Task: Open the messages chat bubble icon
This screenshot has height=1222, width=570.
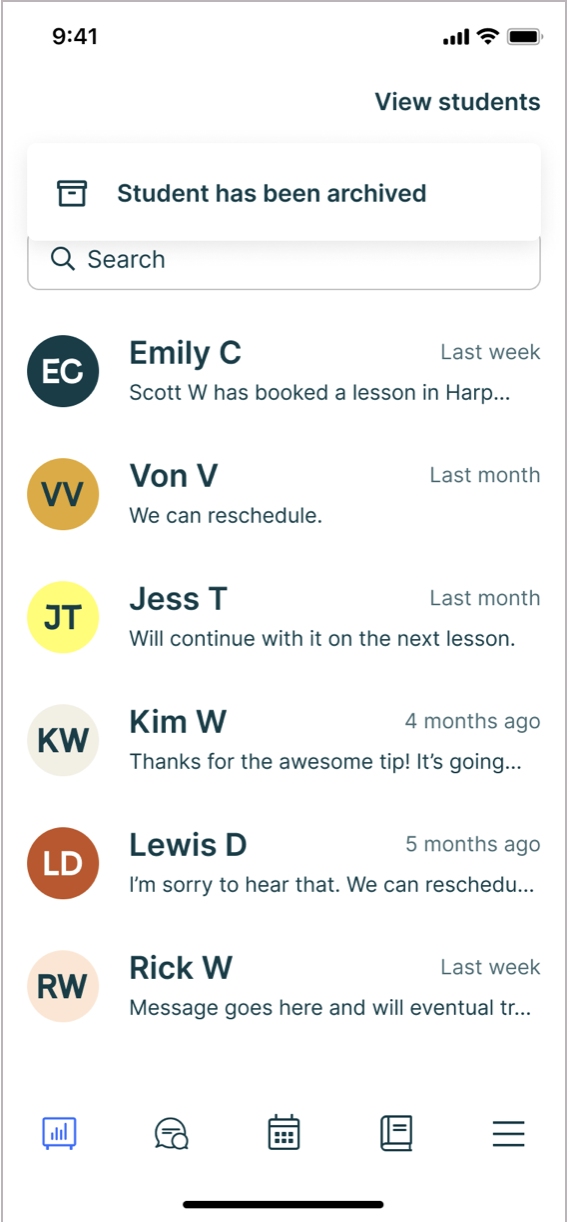Action: [x=172, y=1133]
